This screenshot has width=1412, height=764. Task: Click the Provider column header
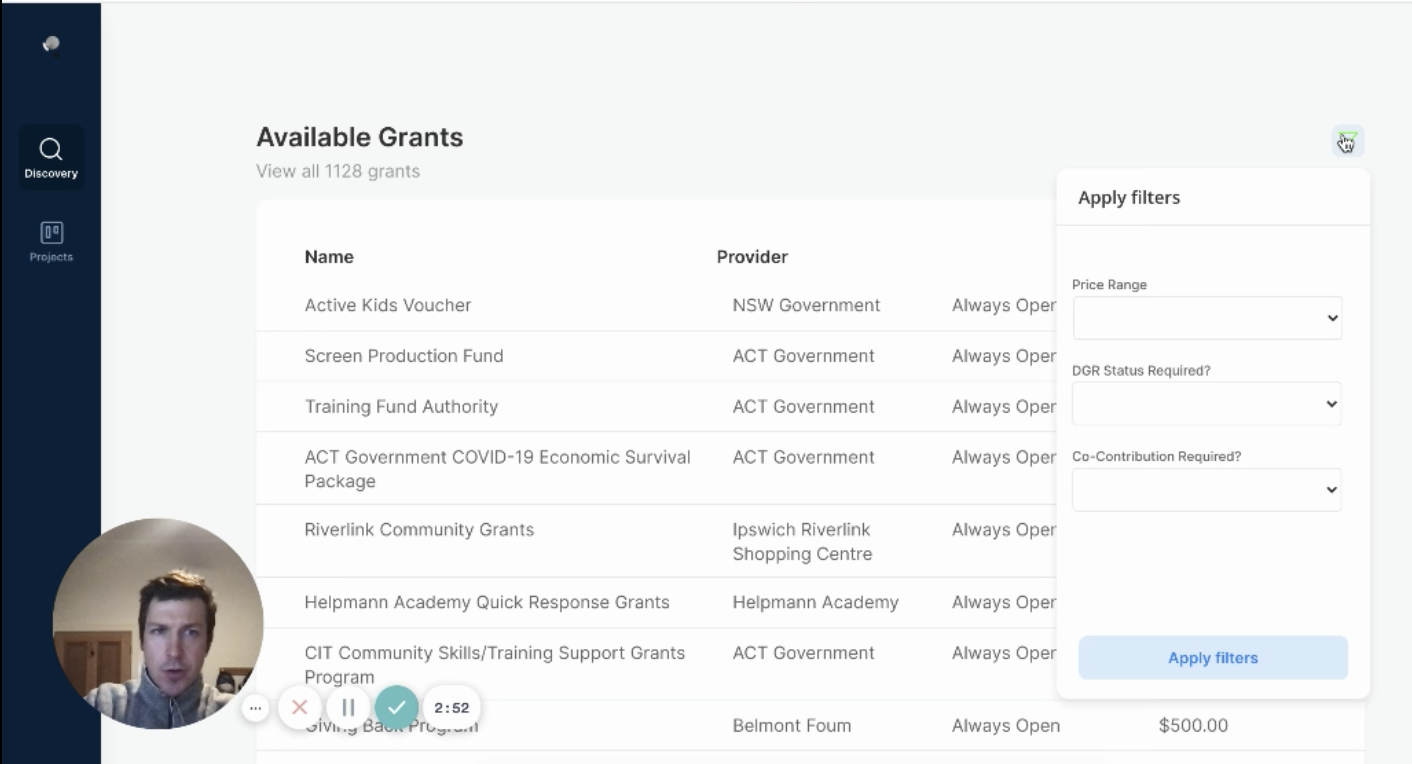pos(752,257)
